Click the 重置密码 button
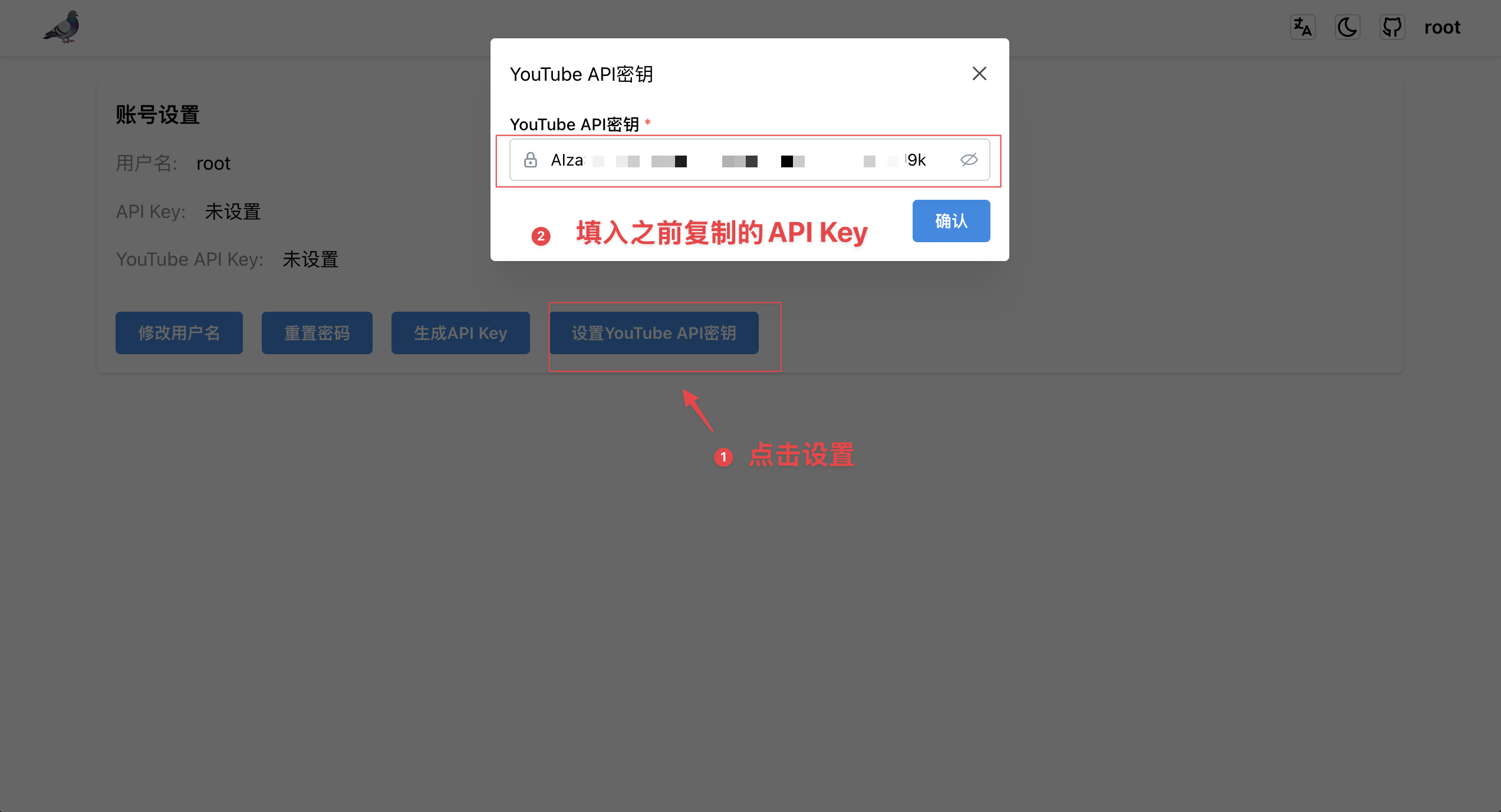The image size is (1501, 812). tap(317, 333)
